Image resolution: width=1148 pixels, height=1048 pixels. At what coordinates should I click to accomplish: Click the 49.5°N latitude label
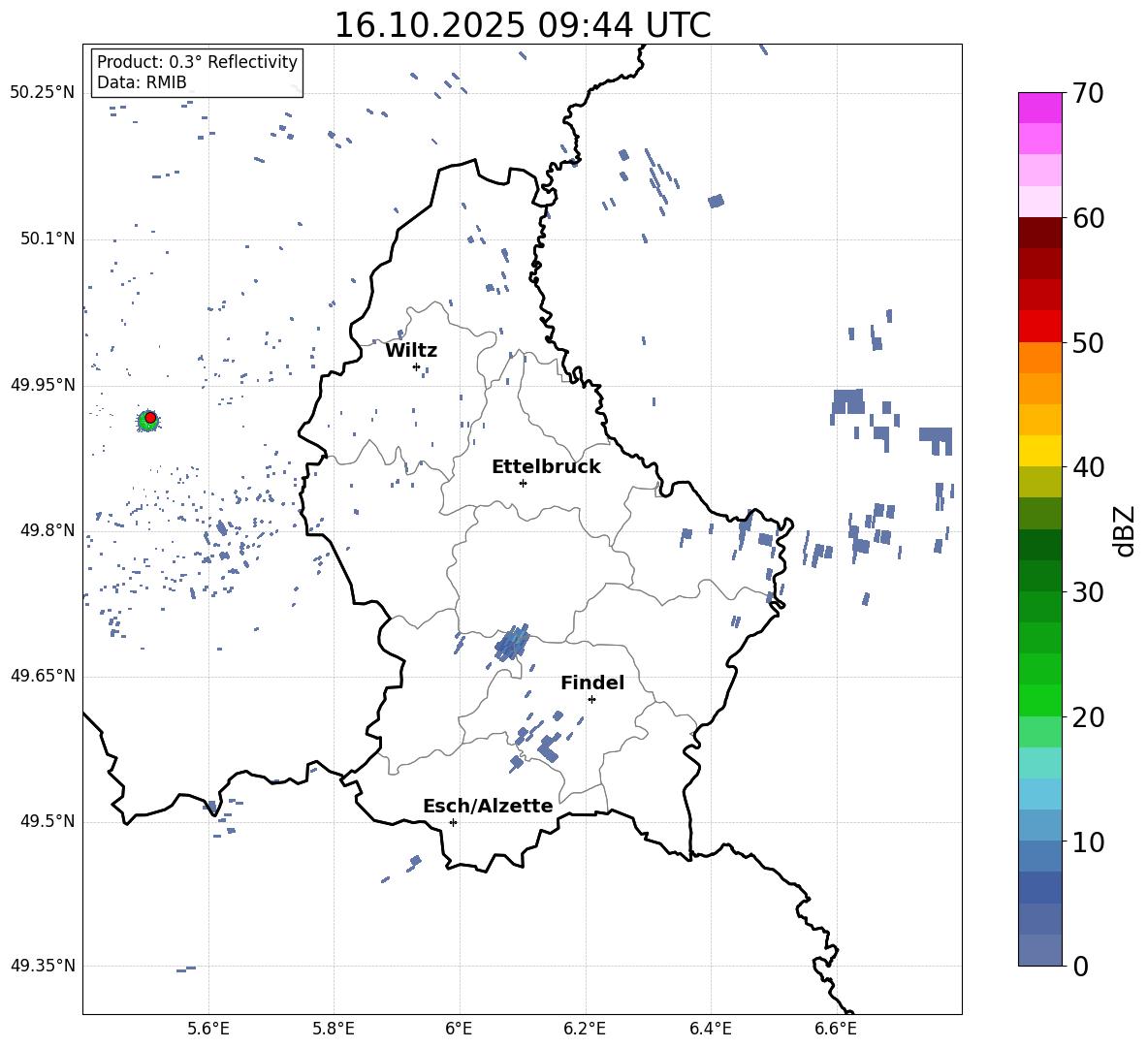point(48,821)
